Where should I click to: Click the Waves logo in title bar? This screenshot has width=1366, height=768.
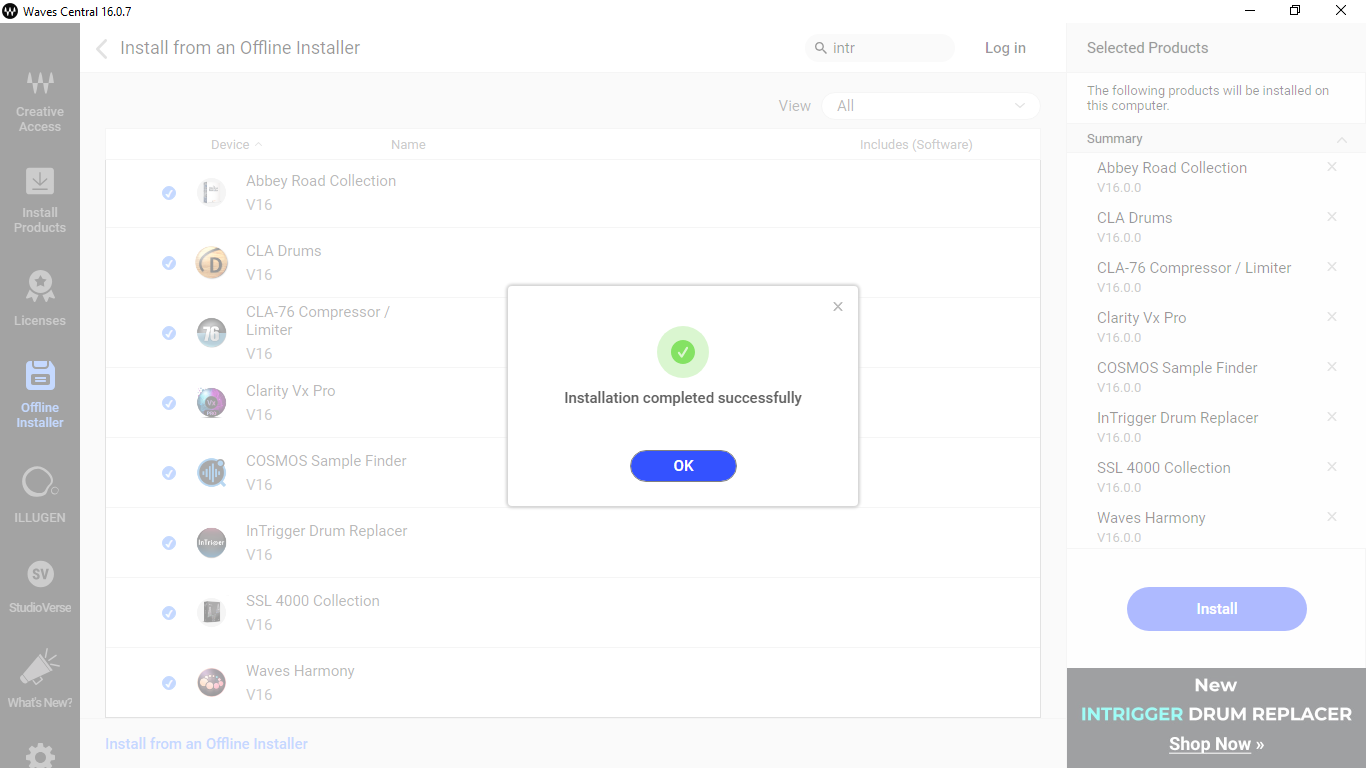pos(11,11)
